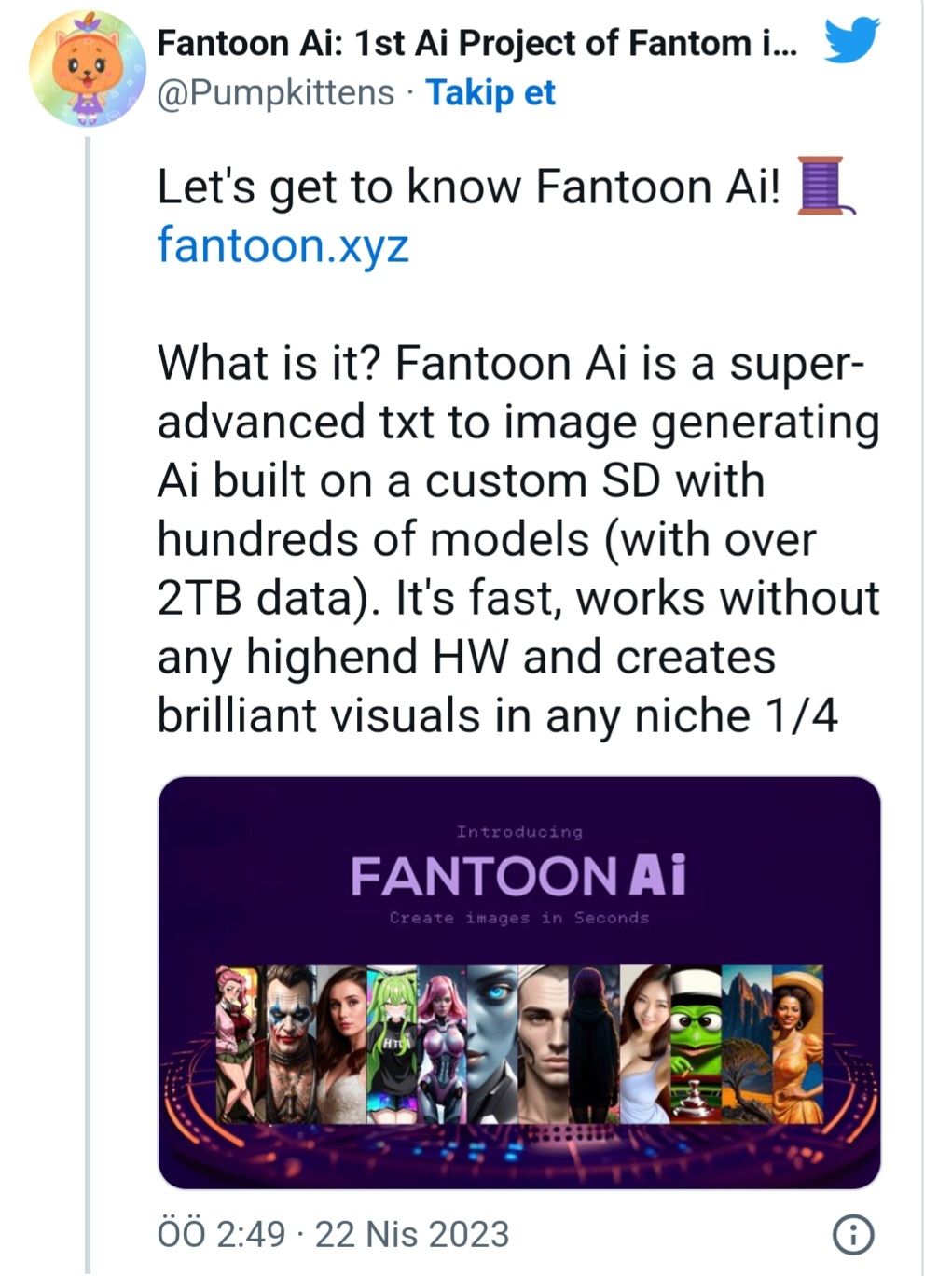
Task: Click the tweet timestamp
Action: (x=331, y=1233)
